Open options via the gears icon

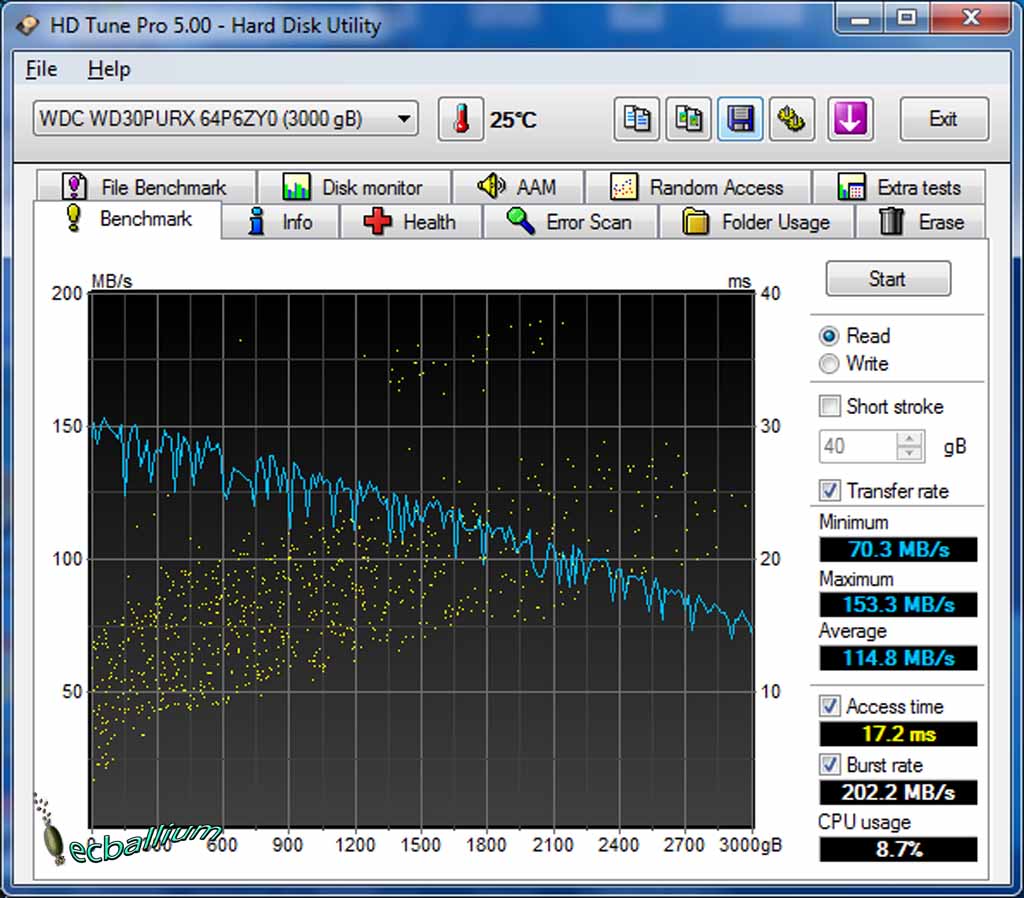792,119
